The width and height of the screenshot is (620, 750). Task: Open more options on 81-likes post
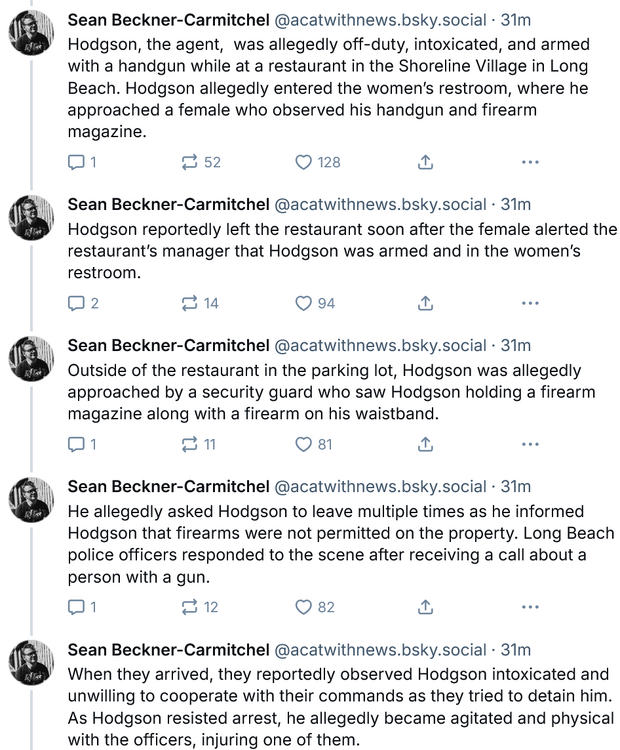(530, 445)
